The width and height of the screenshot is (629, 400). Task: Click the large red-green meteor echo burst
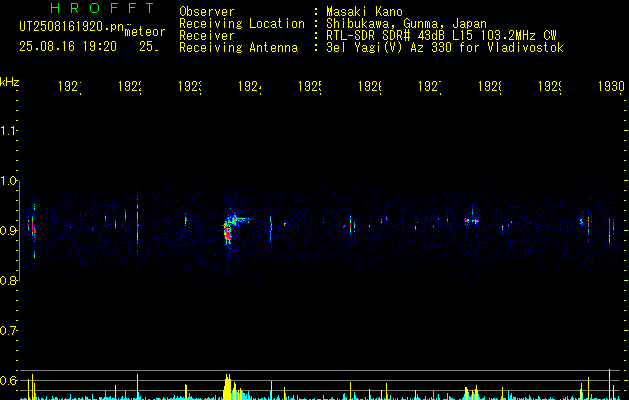(x=228, y=231)
